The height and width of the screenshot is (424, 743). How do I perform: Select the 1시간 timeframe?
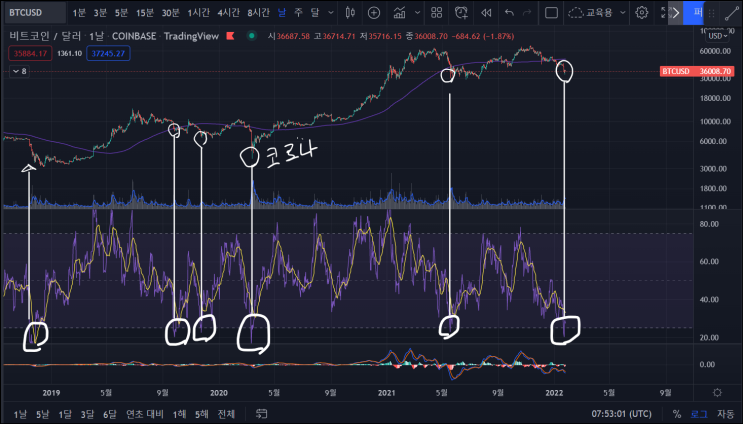[199, 13]
